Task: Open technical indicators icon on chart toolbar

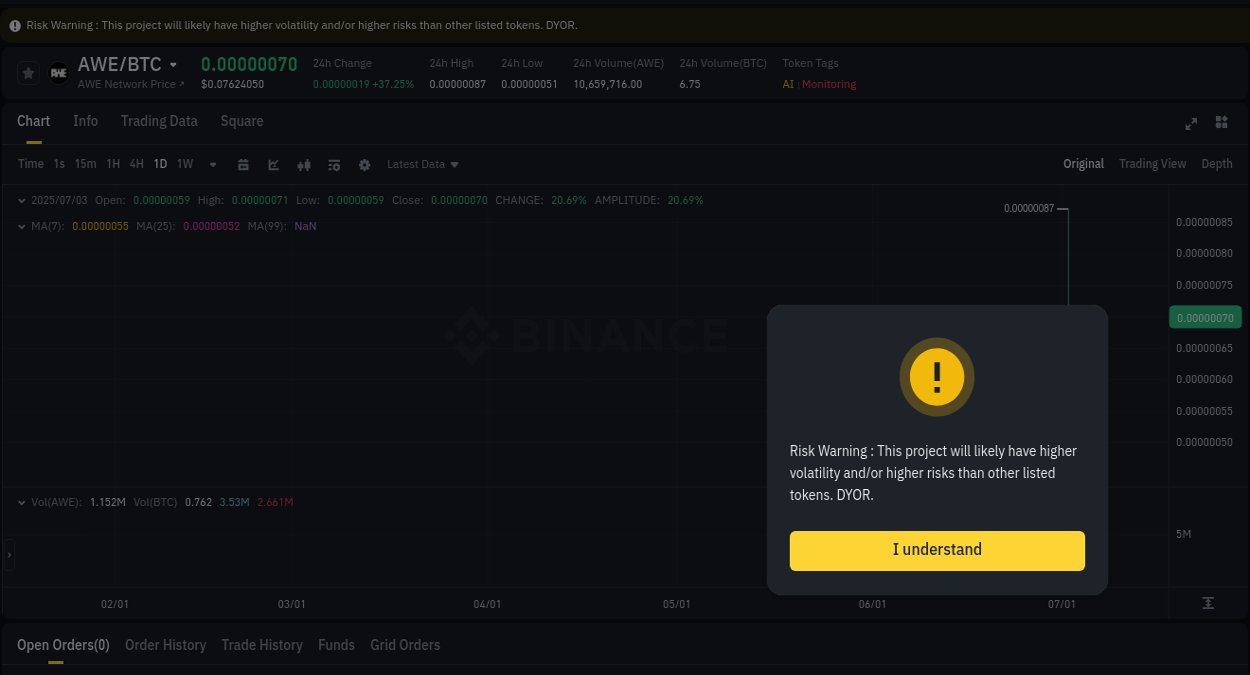Action: pos(334,164)
